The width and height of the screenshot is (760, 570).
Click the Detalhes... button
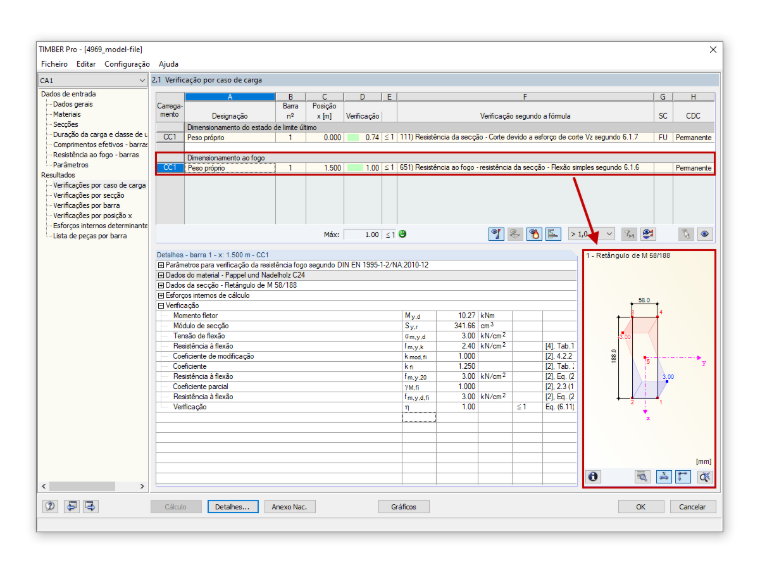pos(233,507)
